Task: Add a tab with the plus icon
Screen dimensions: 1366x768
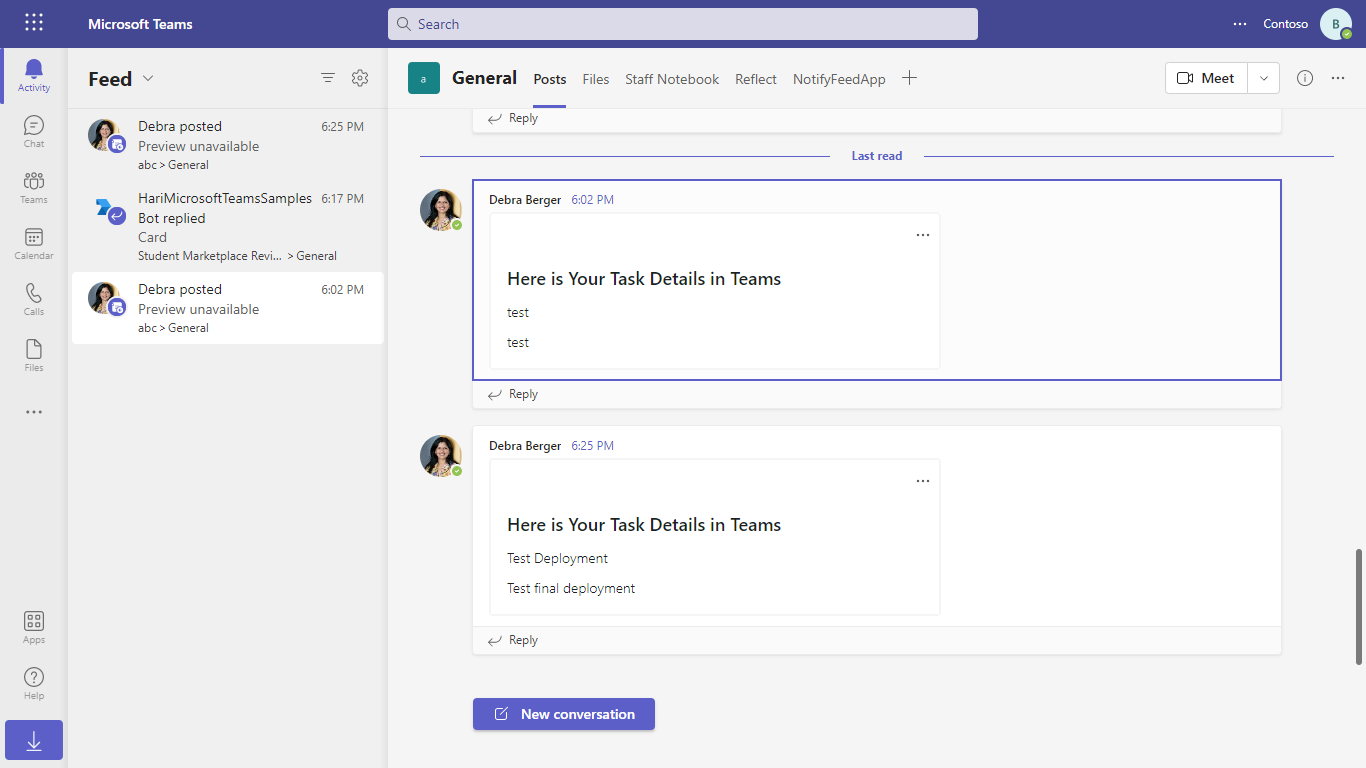Action: click(x=909, y=78)
